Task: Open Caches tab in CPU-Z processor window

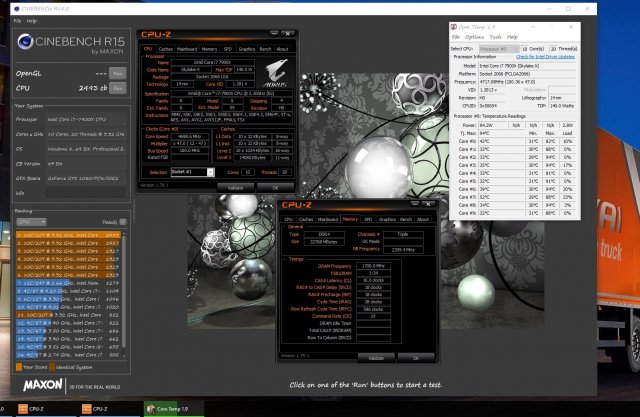Action: point(165,49)
